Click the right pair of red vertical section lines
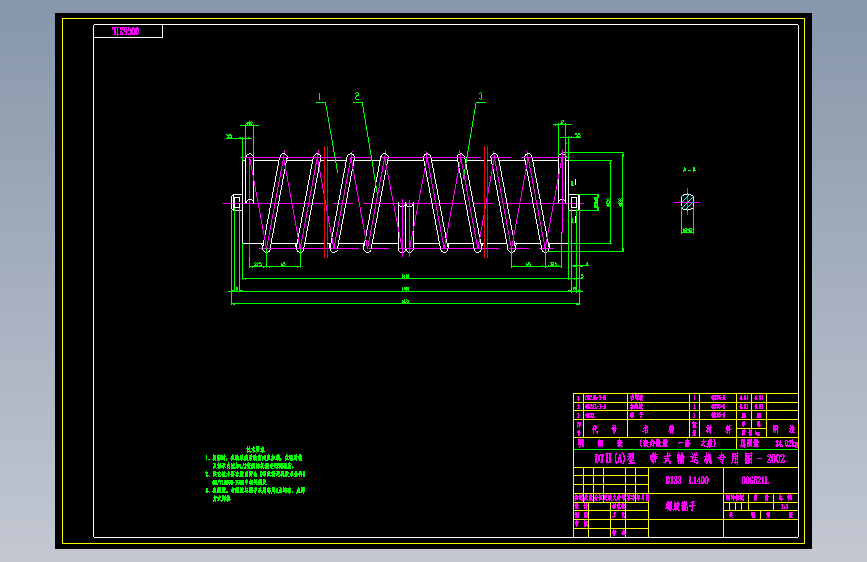This screenshot has width=867, height=562. [x=486, y=202]
